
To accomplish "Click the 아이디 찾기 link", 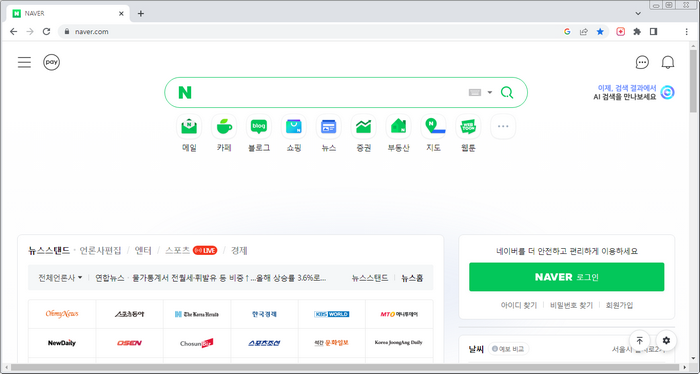I will [519, 305].
